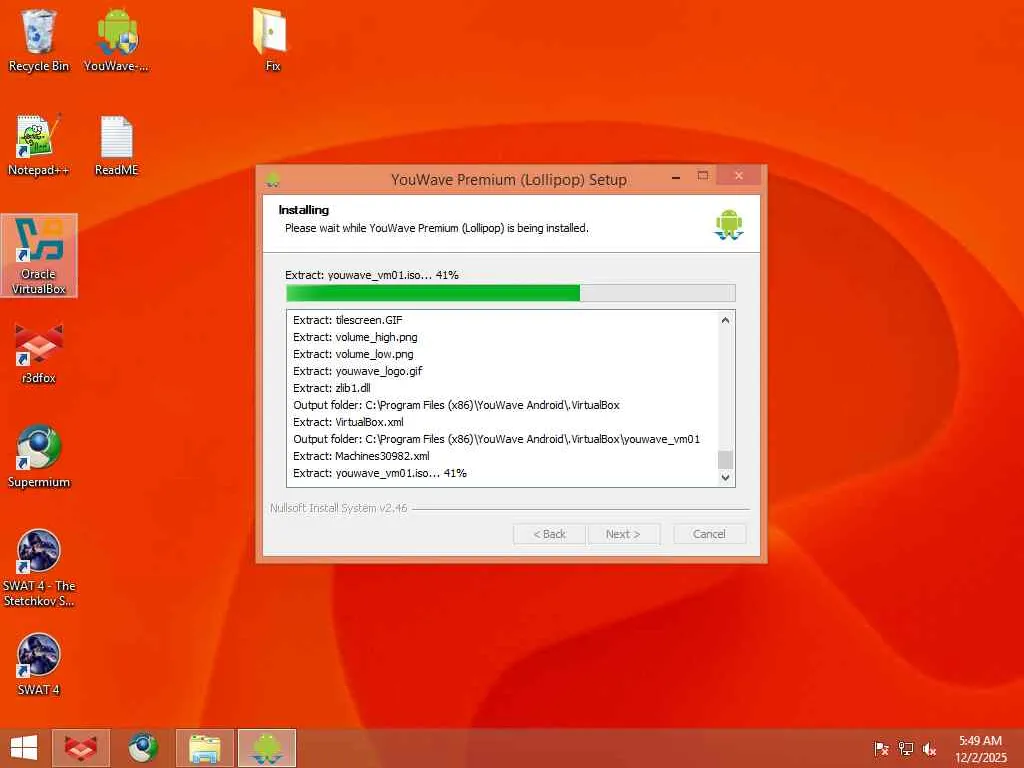Open the network status tray icon

click(x=905, y=748)
